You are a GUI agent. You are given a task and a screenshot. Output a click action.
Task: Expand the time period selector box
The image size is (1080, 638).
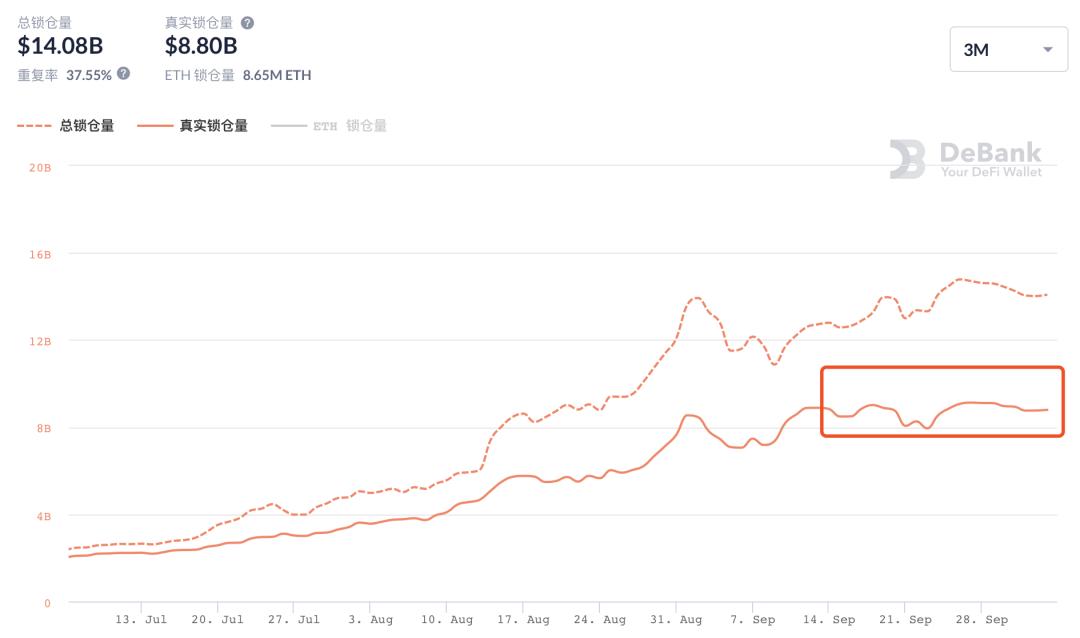(x=1008, y=48)
